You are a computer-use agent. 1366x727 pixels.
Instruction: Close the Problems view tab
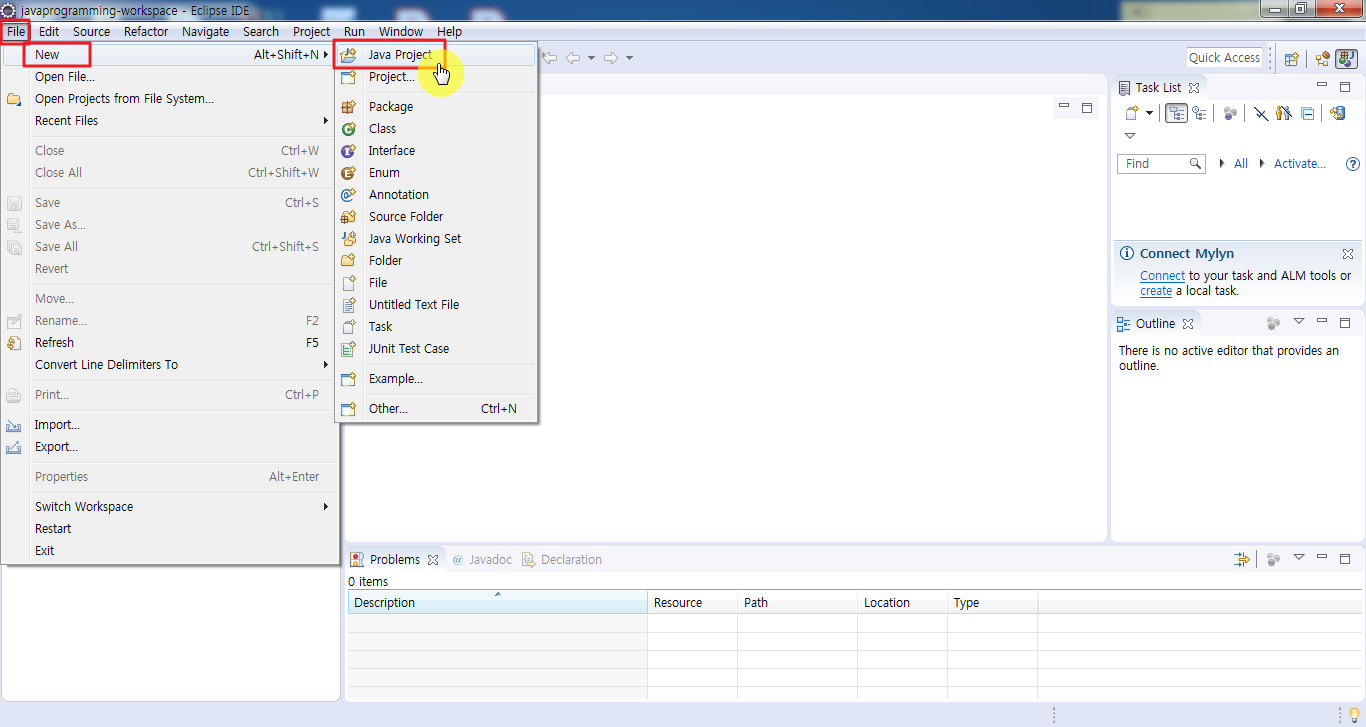click(433, 560)
